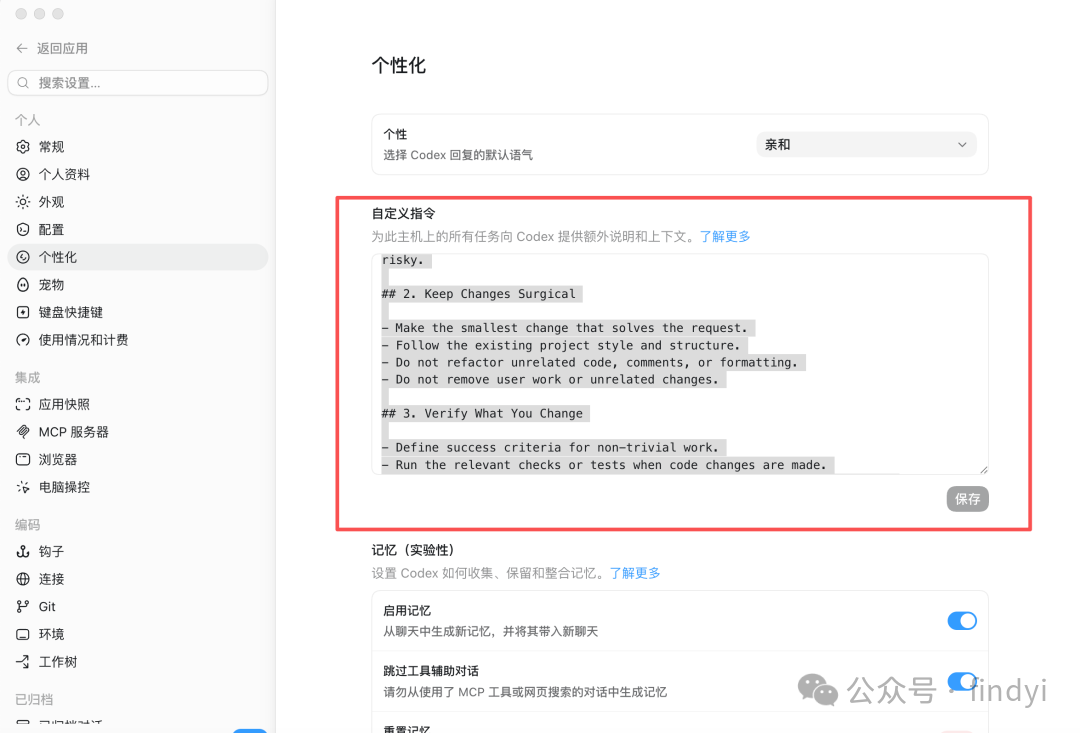1080x733 pixels.
Task: Toggle 跳过工具辅助对话 switch
Action: 962,681
